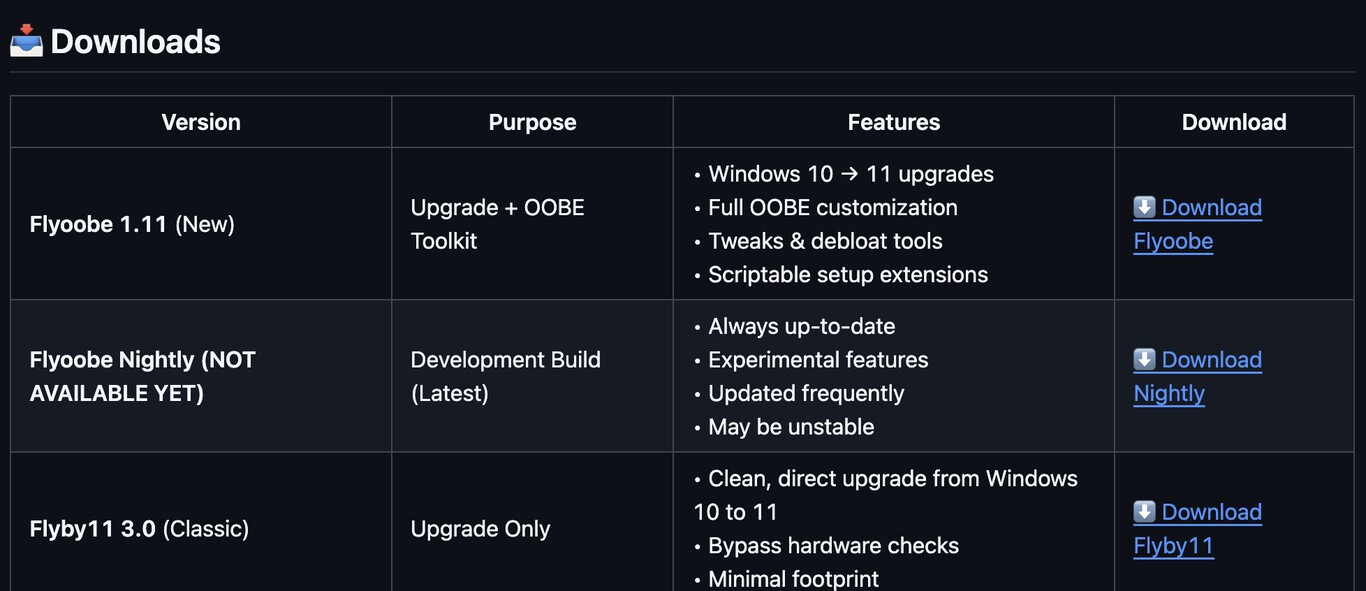Click the down-arrow icon in the Flyoobe download link
This screenshot has height=591, width=1366.
1144,207
